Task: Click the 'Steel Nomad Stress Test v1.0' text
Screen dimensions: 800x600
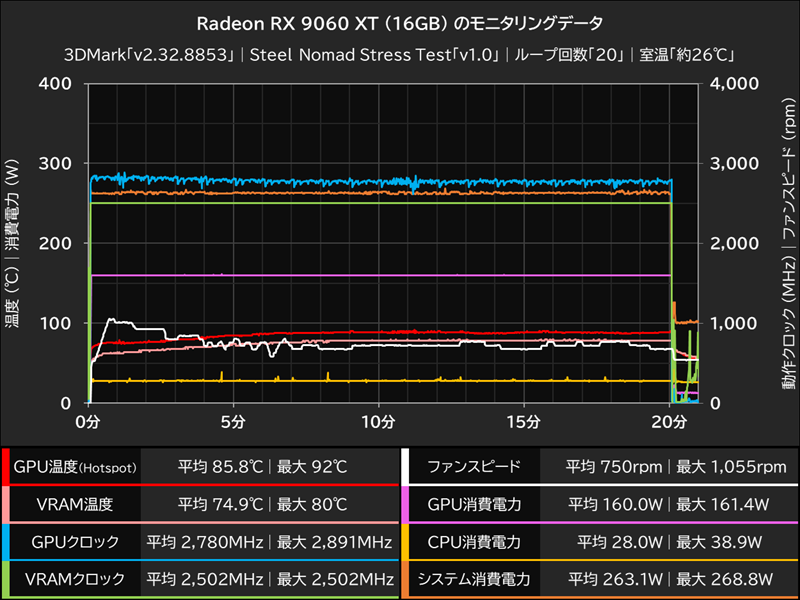Action: coord(376,55)
